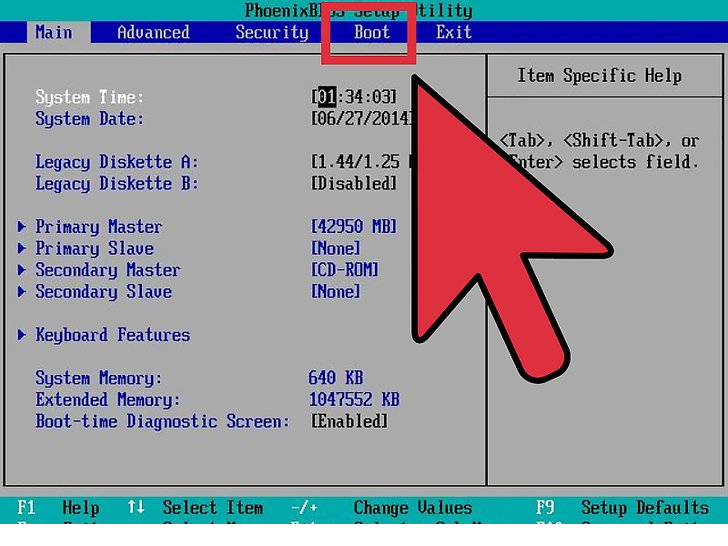
Task: Open the Secondary Slave submenu label
Action: pyautogui.click(x=104, y=292)
